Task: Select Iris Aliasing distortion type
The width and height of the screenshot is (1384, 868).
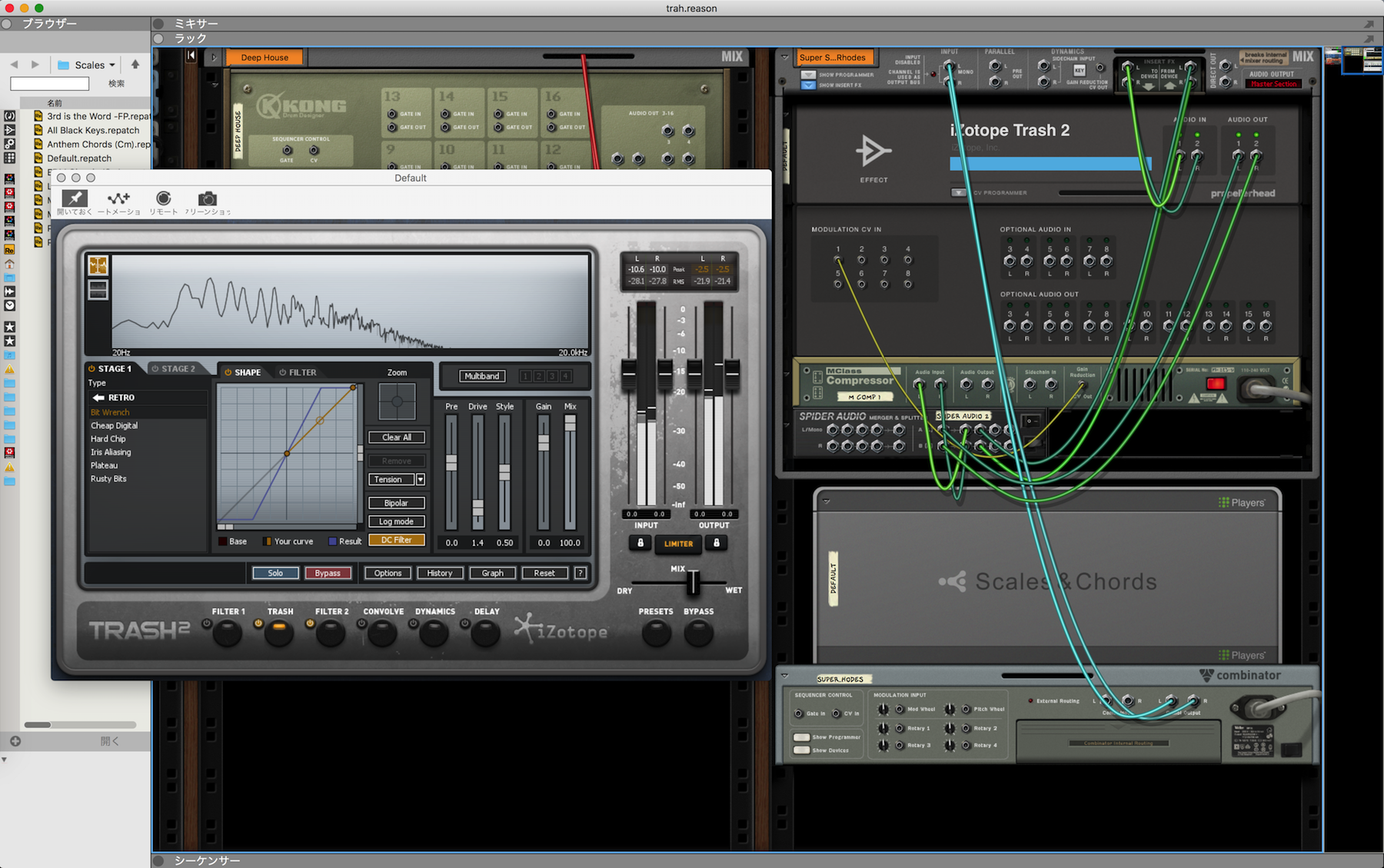Action: point(111,452)
